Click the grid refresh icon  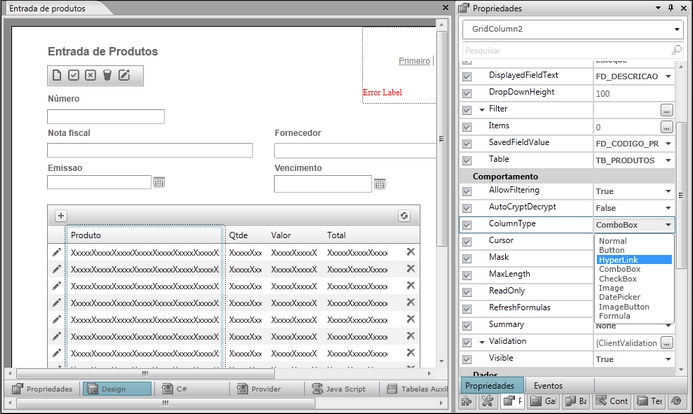404,215
